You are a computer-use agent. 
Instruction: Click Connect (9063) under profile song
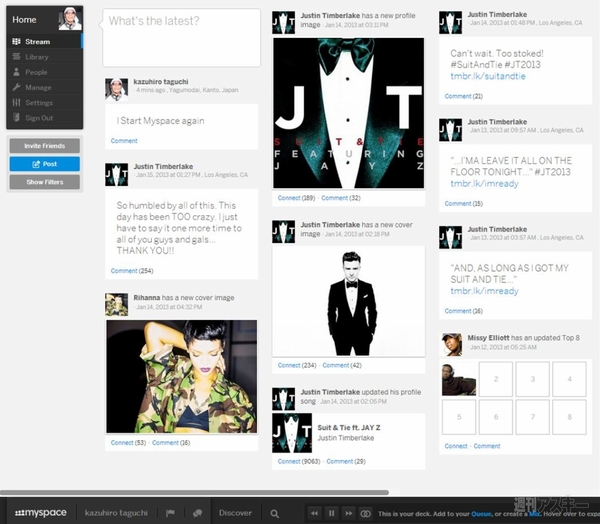pyautogui.click(x=299, y=461)
